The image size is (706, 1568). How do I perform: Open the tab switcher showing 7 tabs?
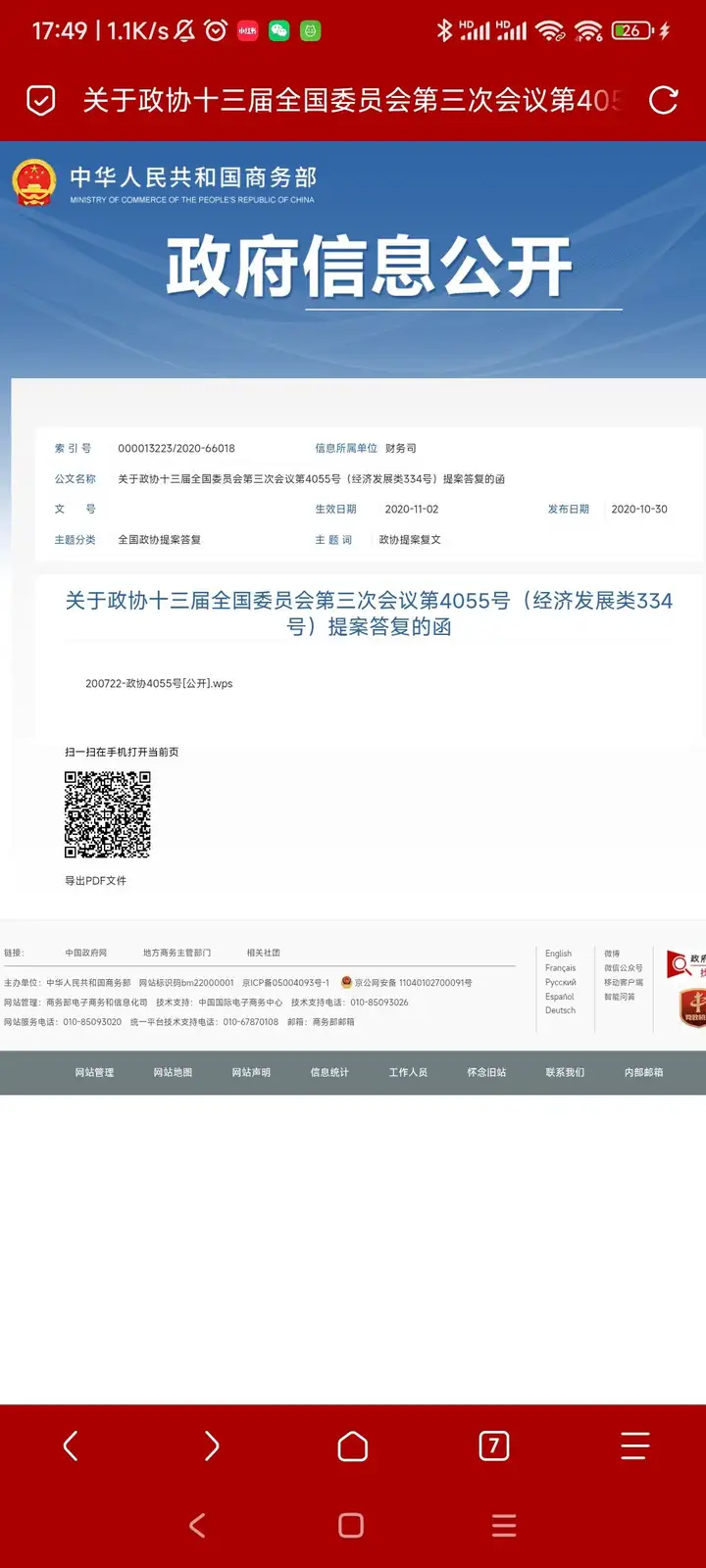coord(494,1445)
